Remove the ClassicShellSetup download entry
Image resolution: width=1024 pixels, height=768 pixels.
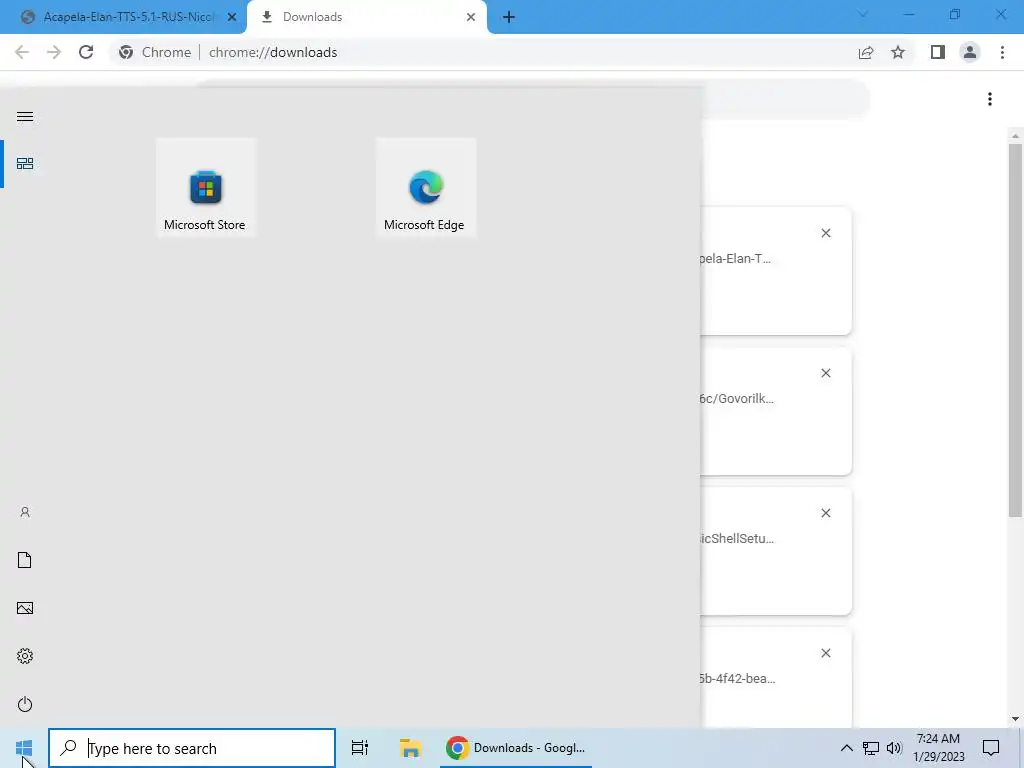(825, 513)
